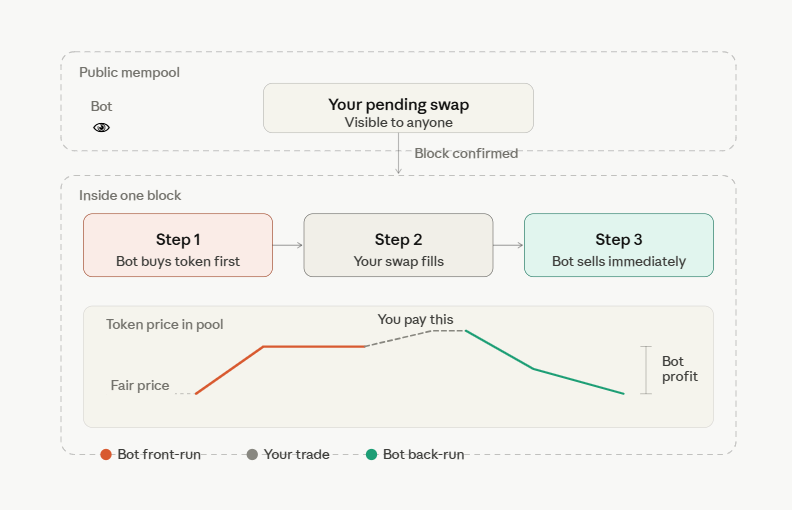Click the arrow between Step 2 and Step 3

[509, 245]
